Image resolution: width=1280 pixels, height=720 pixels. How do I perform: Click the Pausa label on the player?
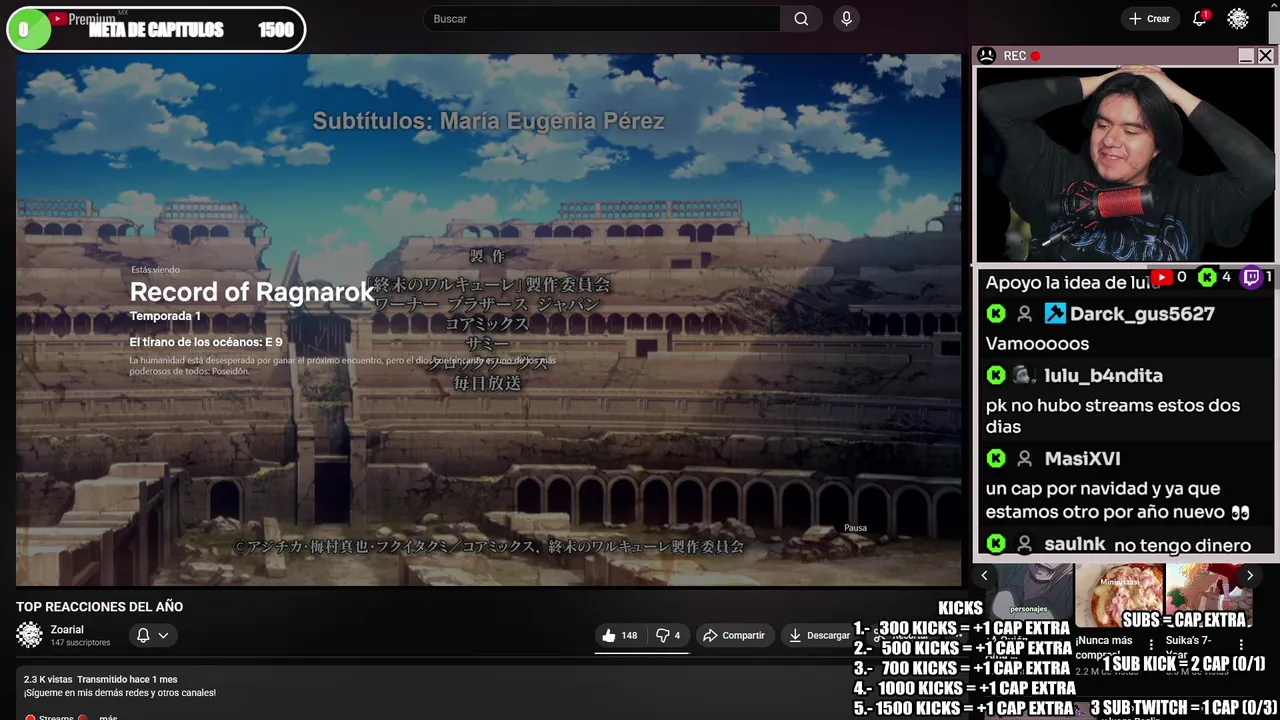[x=855, y=528]
